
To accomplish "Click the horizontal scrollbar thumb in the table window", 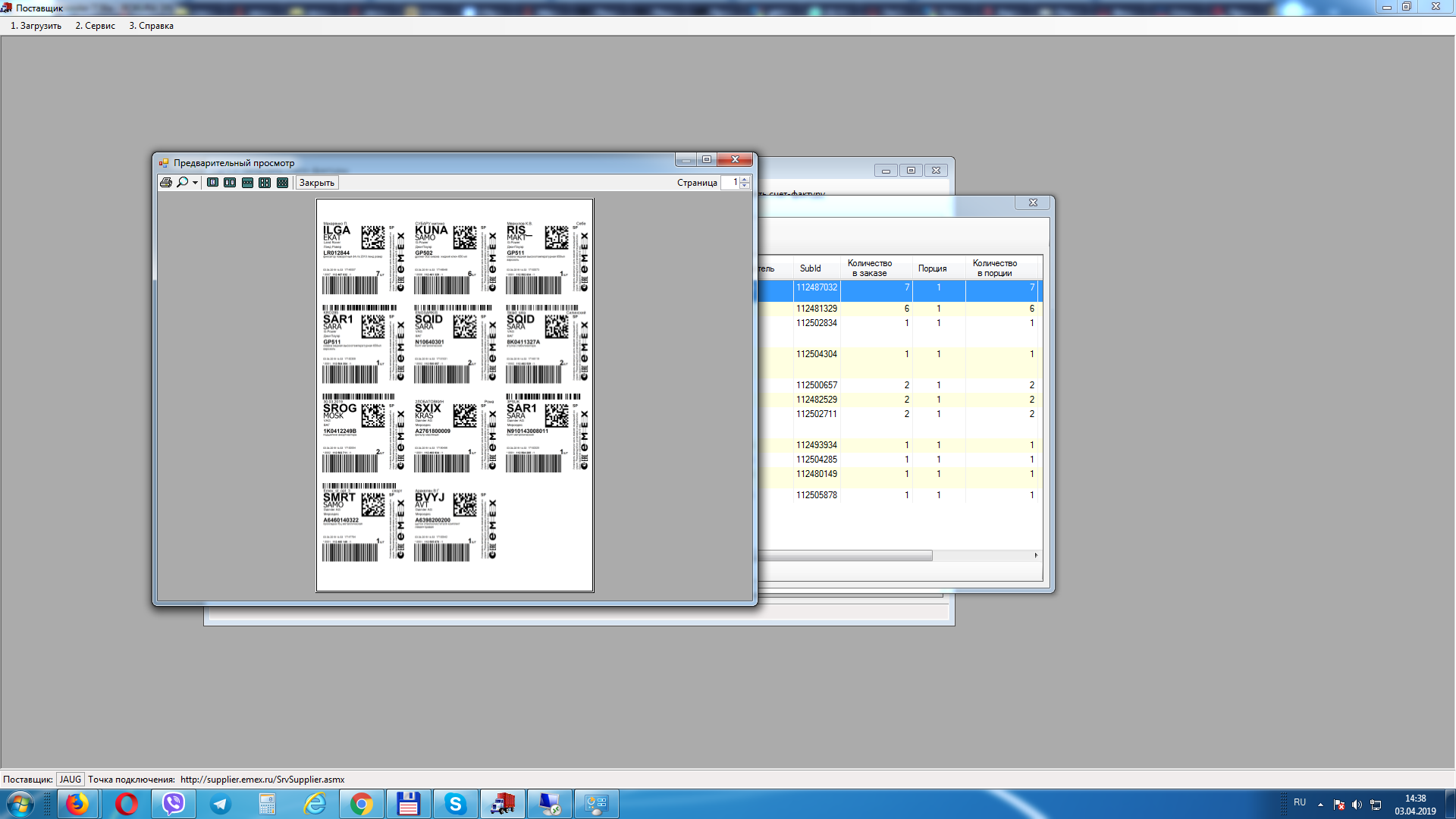I will [845, 556].
